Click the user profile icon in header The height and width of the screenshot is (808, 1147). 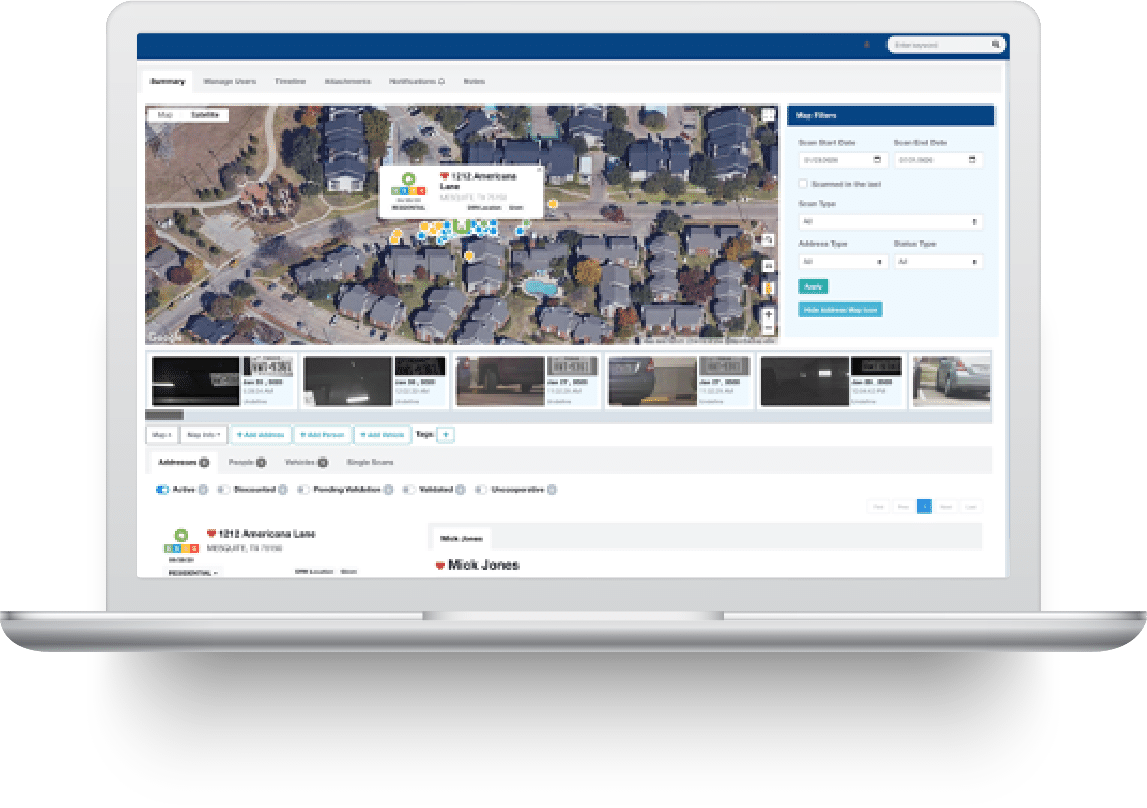(x=866, y=45)
